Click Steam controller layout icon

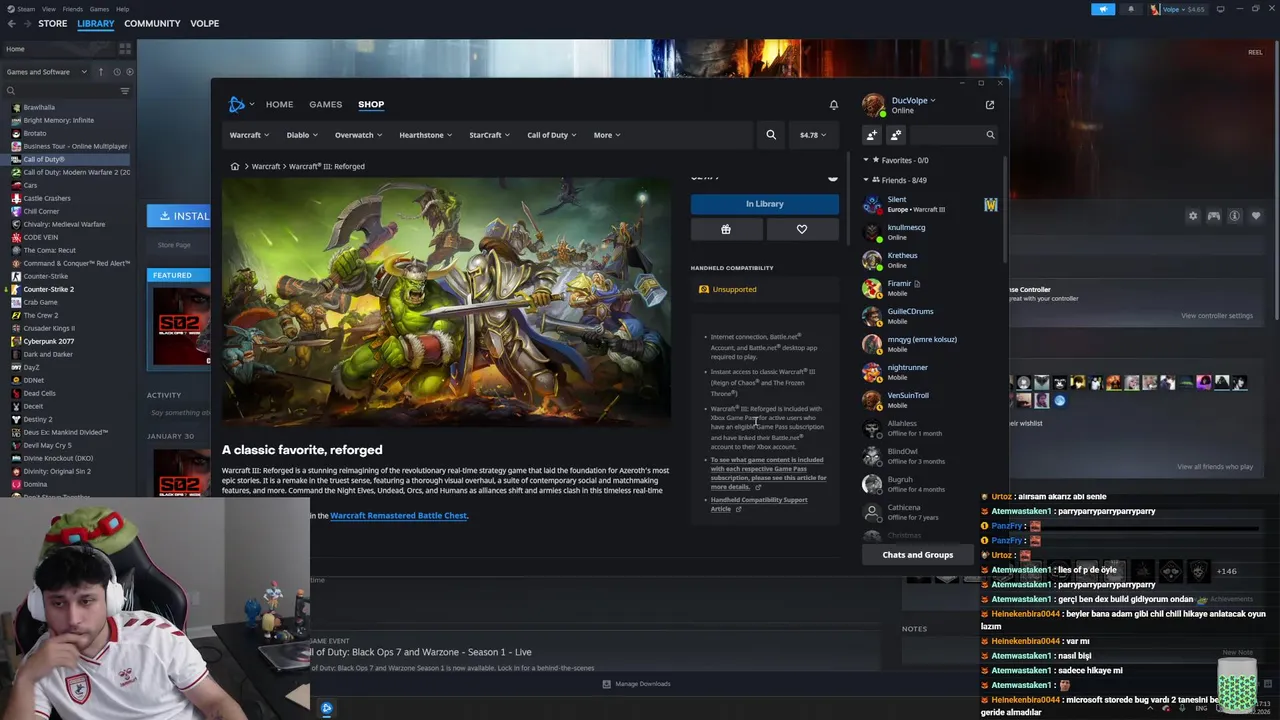1214,216
